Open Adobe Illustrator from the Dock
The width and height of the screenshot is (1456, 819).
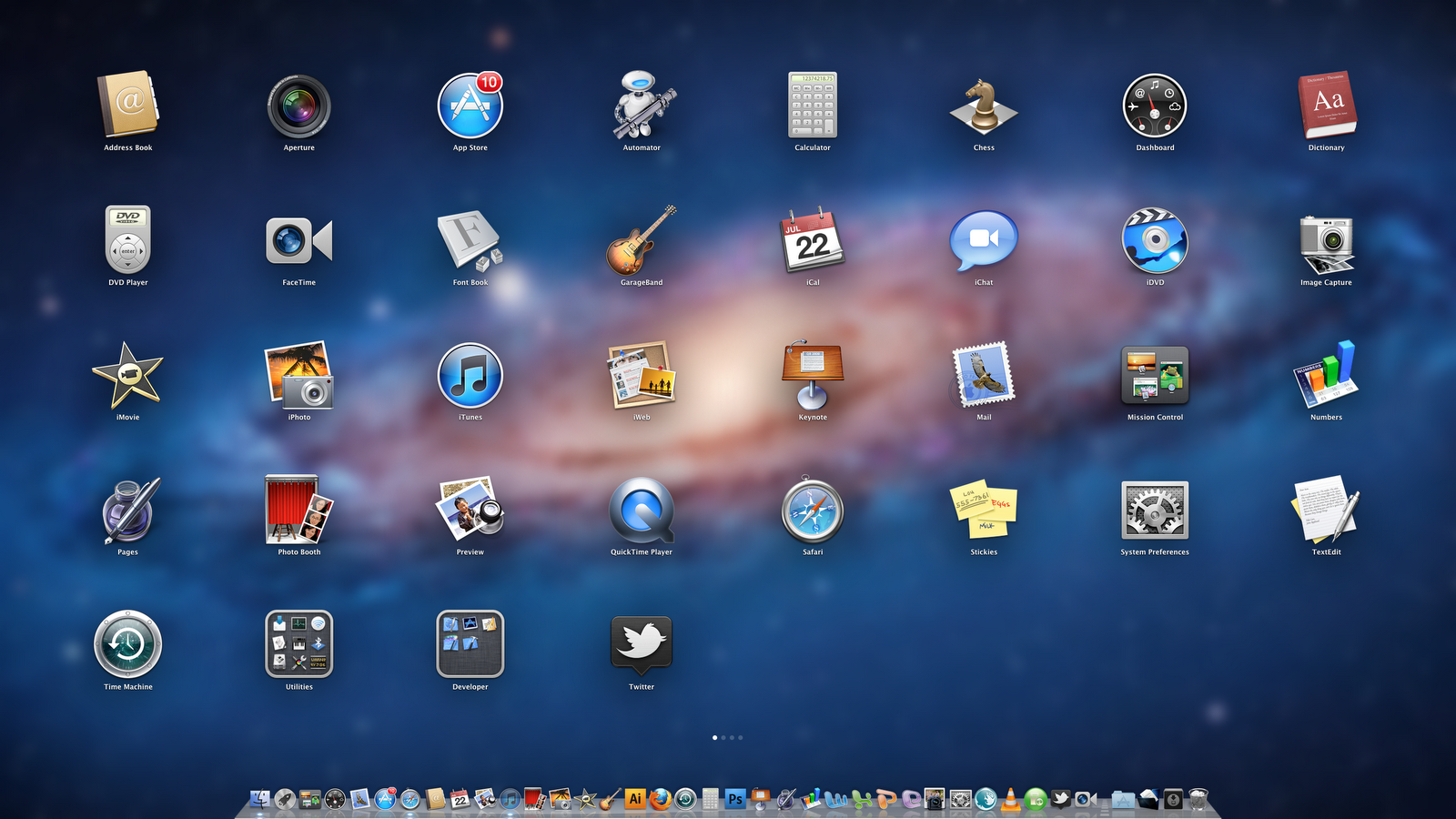tap(635, 798)
